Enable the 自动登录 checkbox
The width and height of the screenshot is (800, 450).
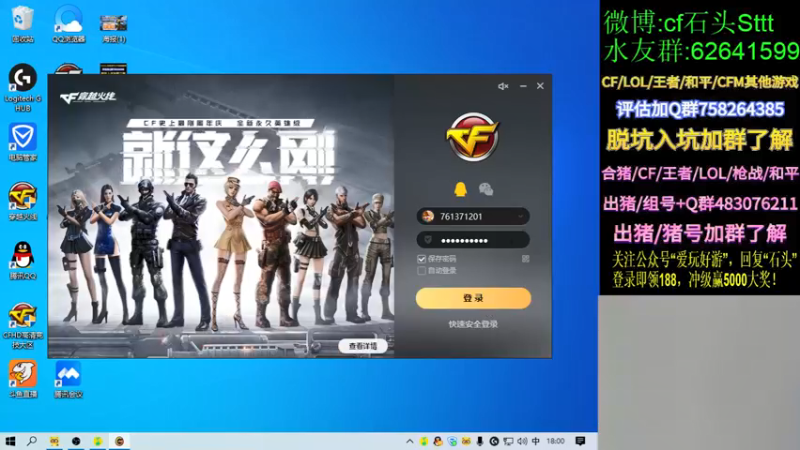coord(421,271)
